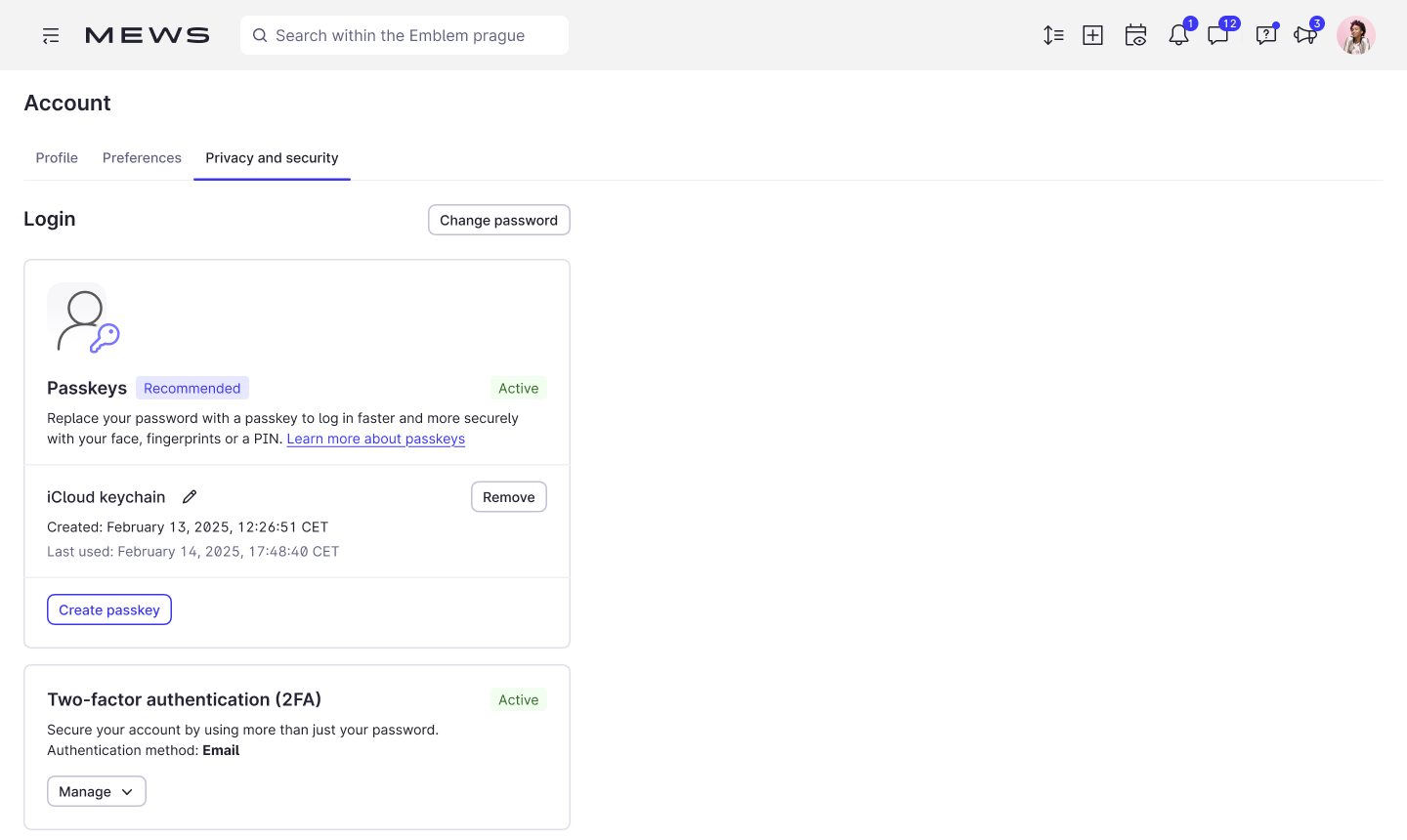Open the Learn more about passkeys link
1407x840 pixels.
click(375, 439)
